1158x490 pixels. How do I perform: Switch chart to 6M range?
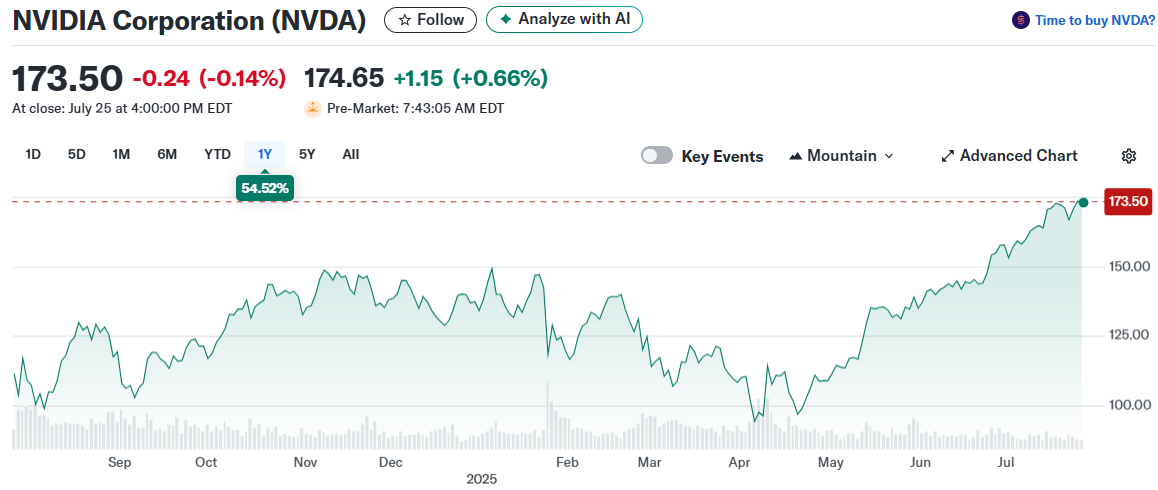[167, 154]
